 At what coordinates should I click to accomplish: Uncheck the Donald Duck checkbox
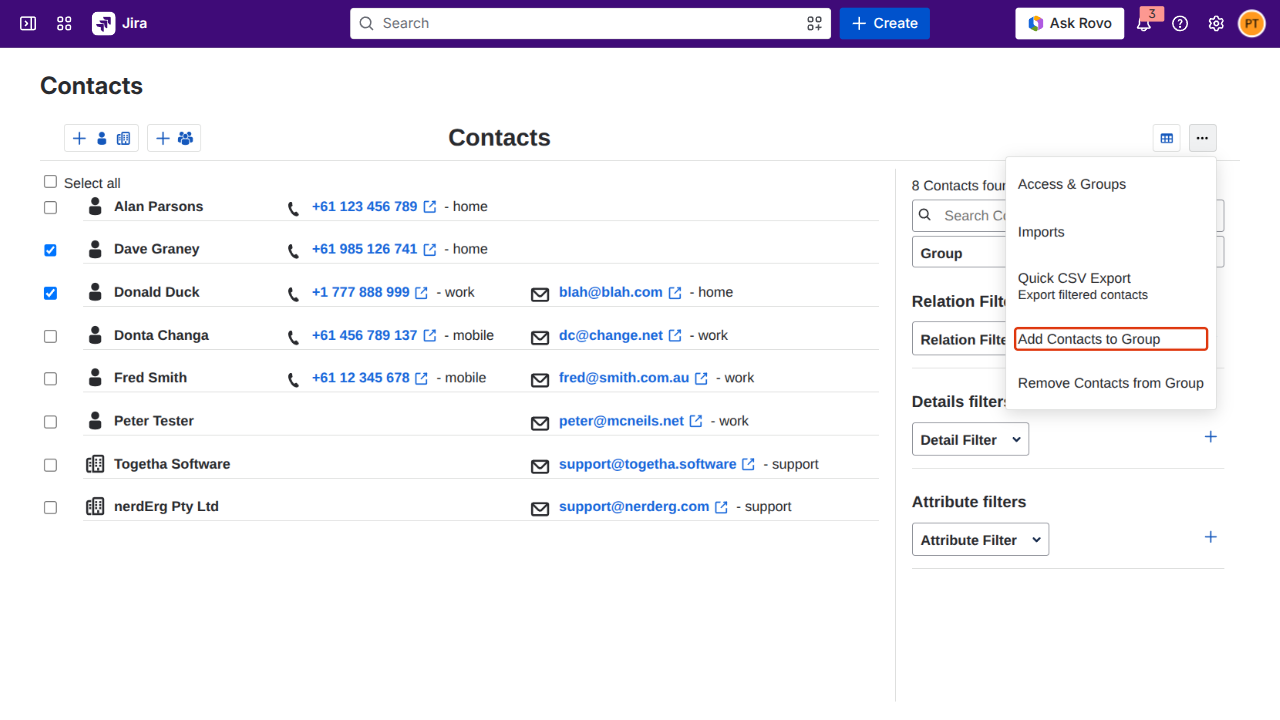[50, 293]
